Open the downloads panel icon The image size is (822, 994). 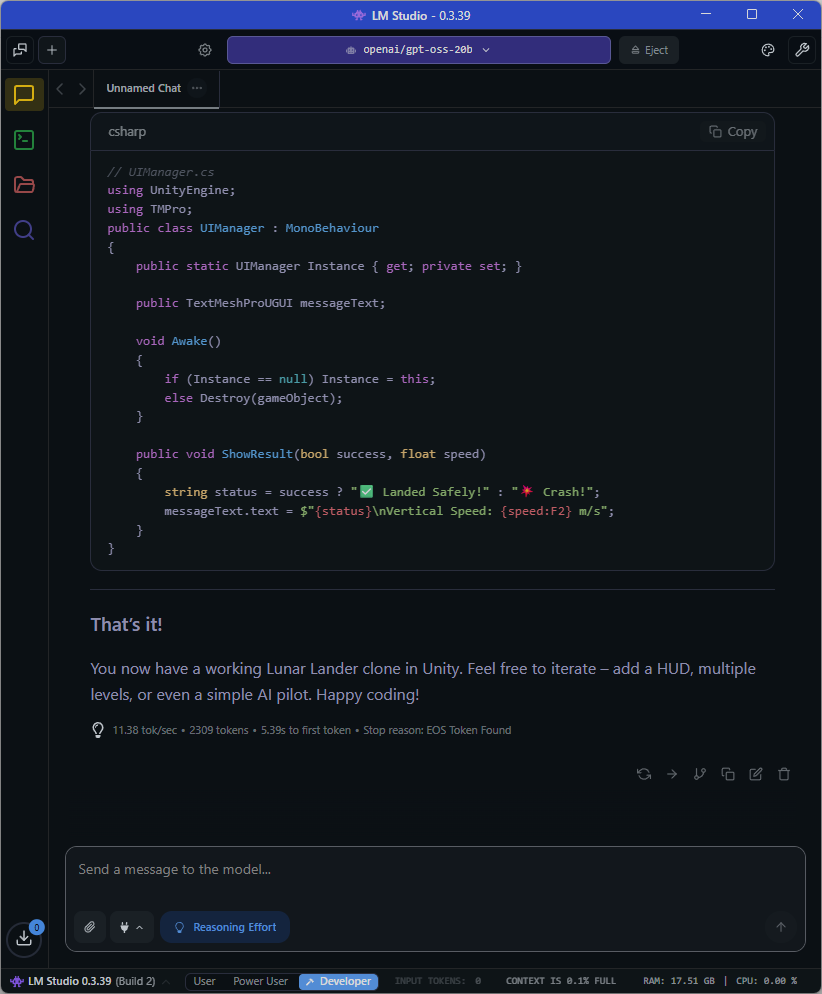point(24,939)
